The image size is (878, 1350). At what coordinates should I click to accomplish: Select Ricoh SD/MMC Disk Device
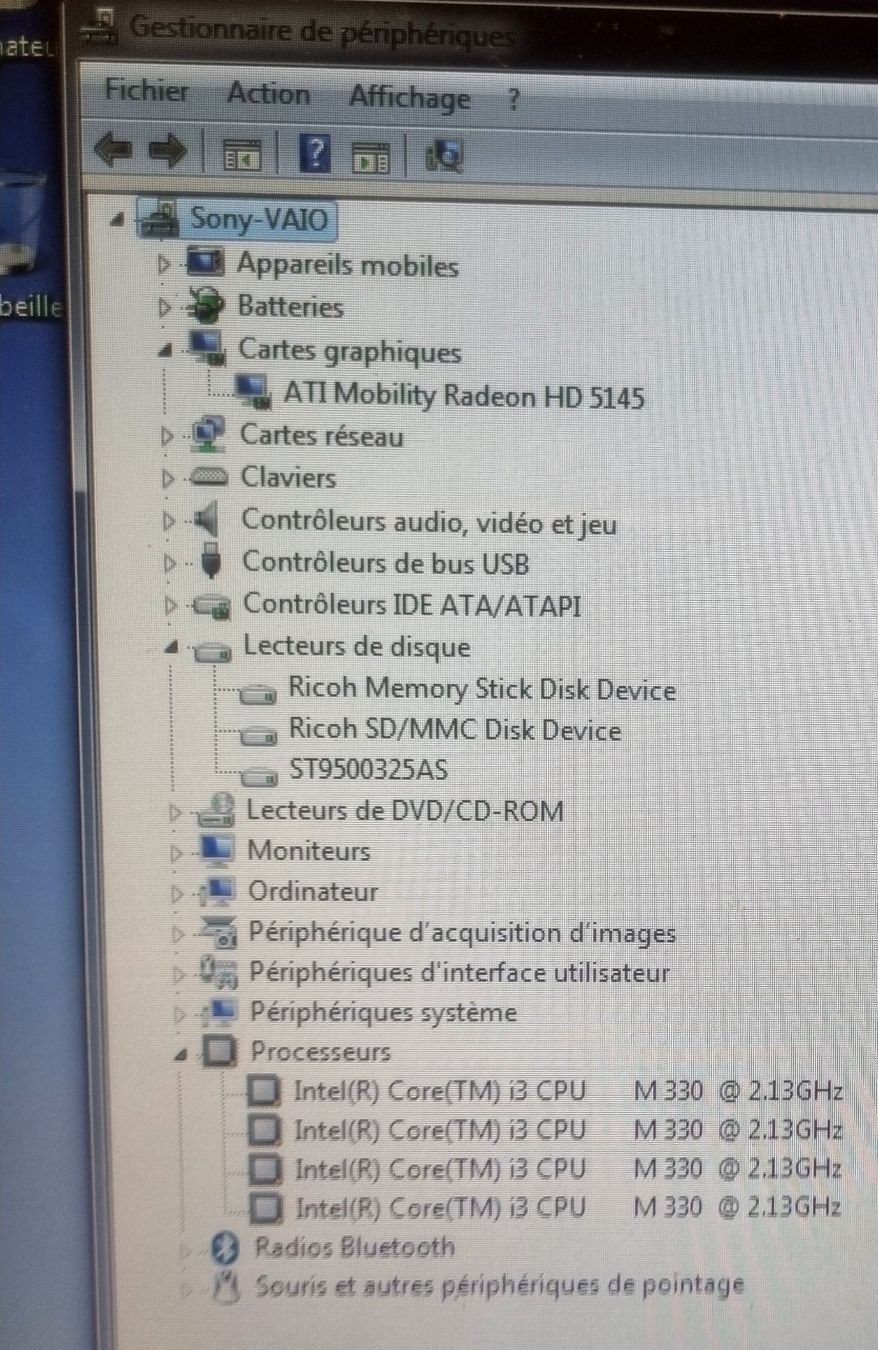click(x=455, y=730)
